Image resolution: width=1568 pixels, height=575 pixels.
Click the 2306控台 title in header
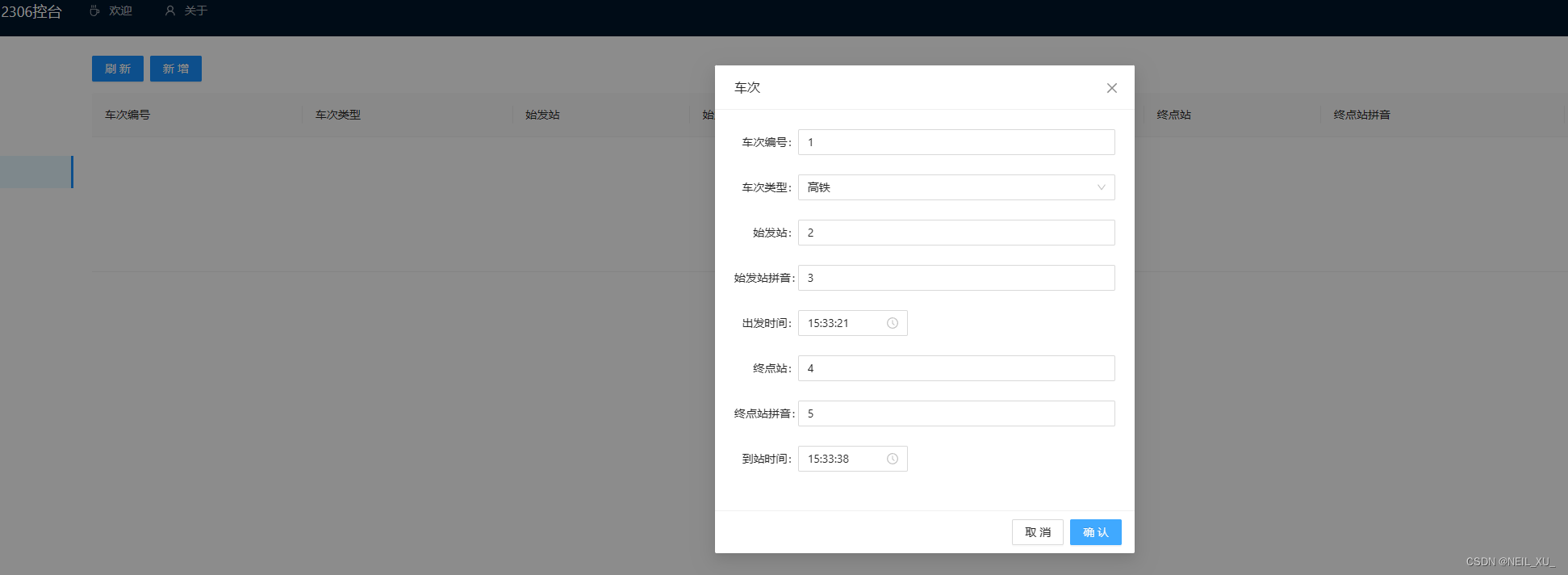point(31,11)
